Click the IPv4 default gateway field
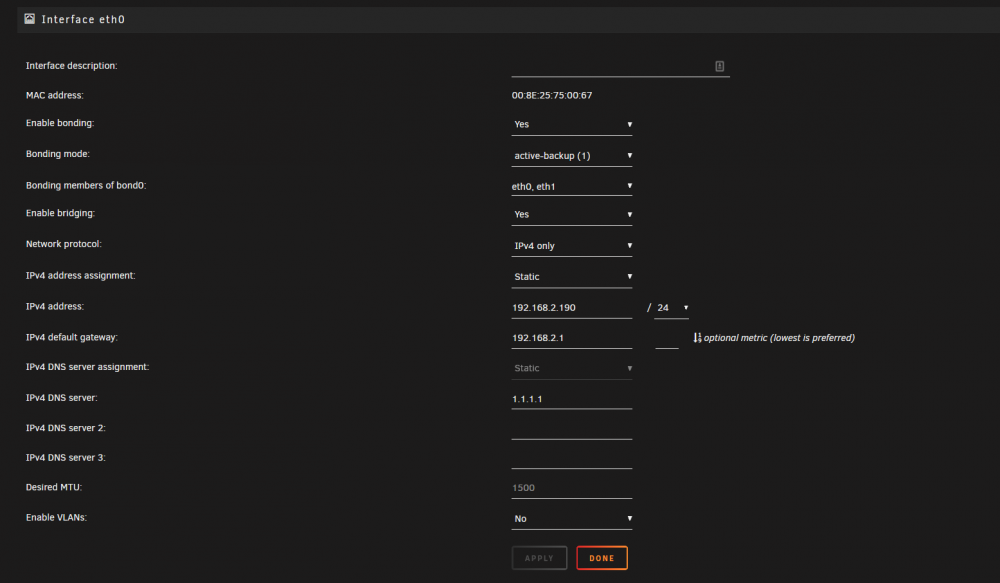 [571, 338]
